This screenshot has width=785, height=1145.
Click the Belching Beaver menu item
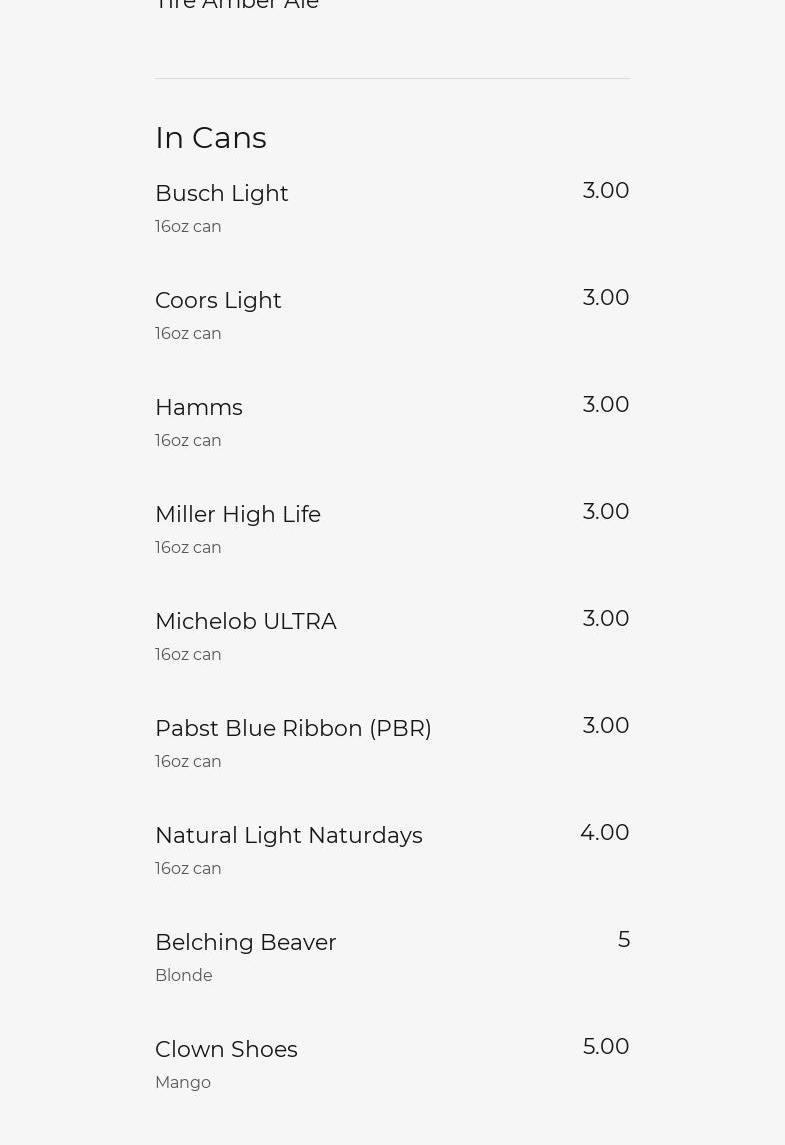246,943
